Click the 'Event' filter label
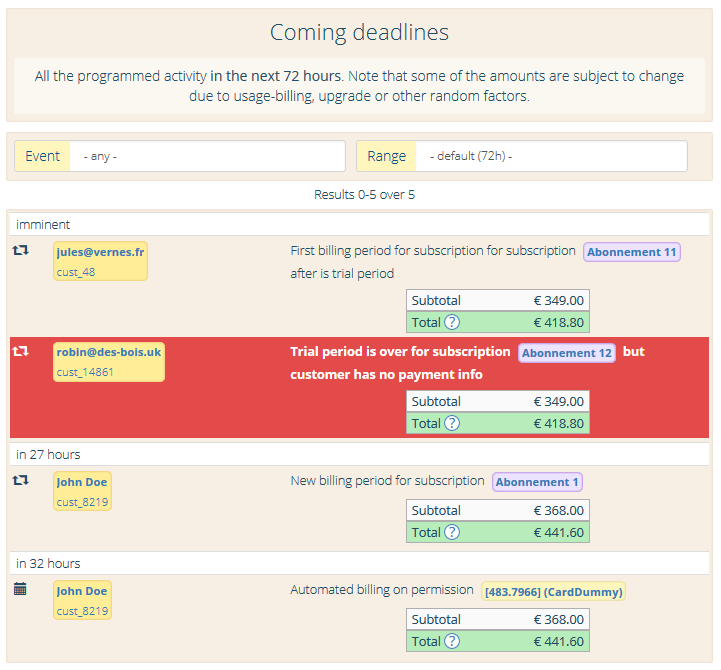The image size is (721, 670). [42, 156]
